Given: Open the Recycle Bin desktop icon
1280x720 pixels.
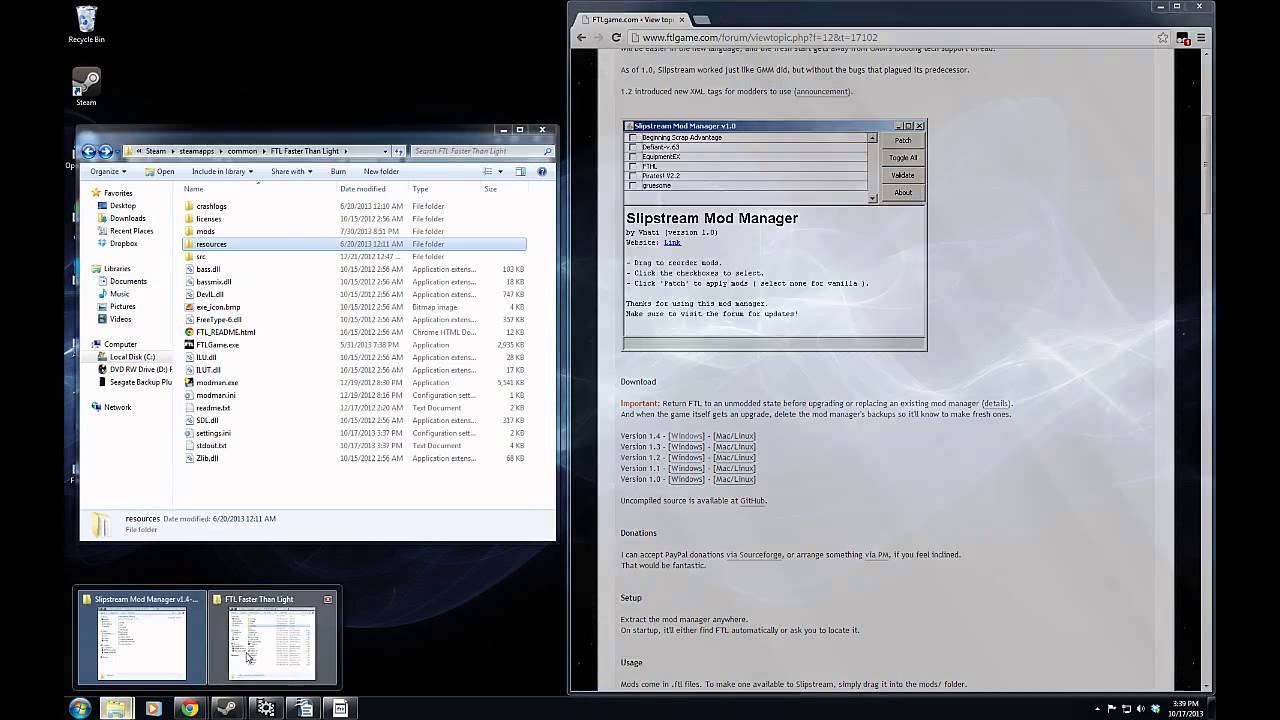Looking at the screenshot, I should tap(86, 24).
